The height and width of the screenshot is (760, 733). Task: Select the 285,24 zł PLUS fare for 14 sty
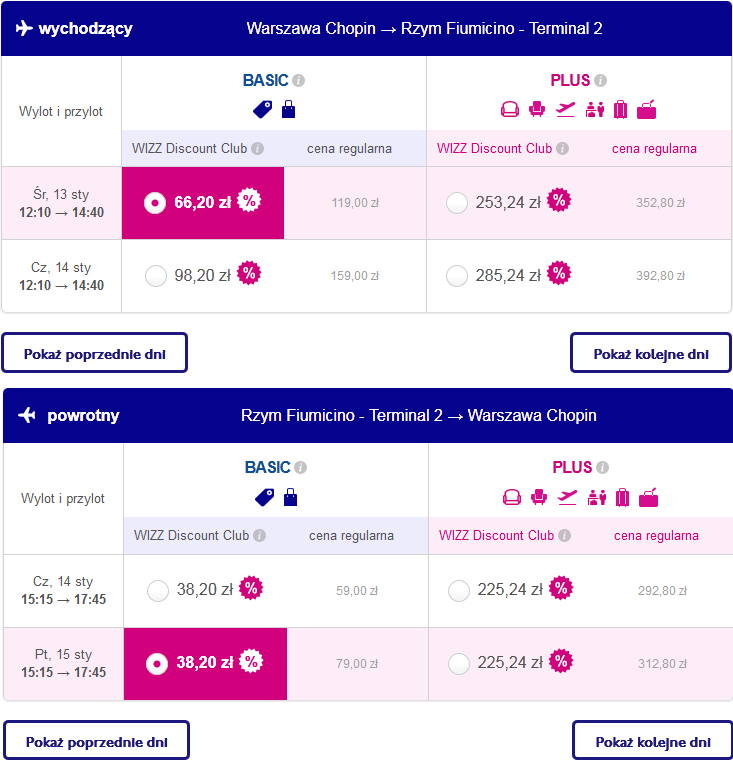coord(457,276)
